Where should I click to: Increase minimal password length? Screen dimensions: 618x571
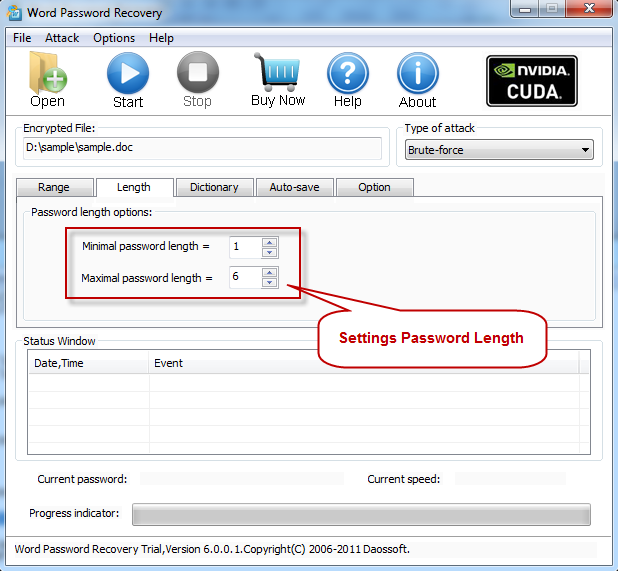pyautogui.click(x=270, y=242)
